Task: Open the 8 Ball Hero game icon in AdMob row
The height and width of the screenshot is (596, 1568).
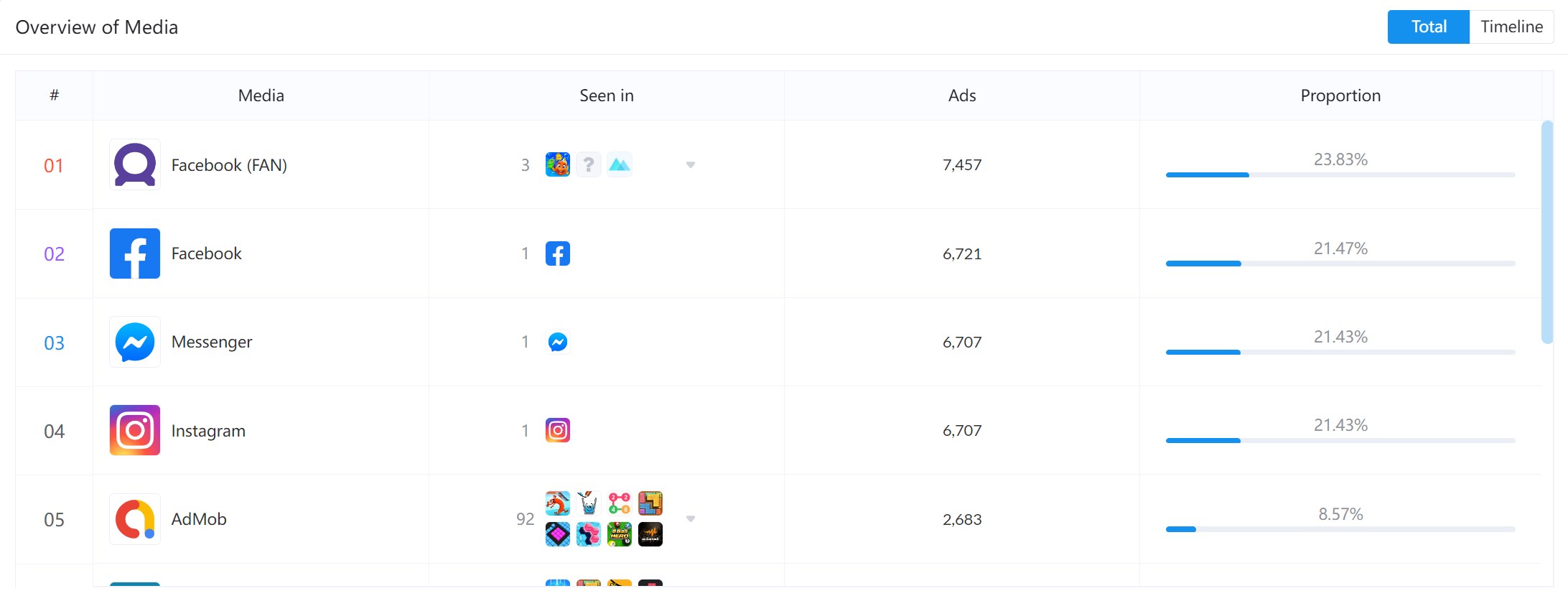Action: point(620,534)
